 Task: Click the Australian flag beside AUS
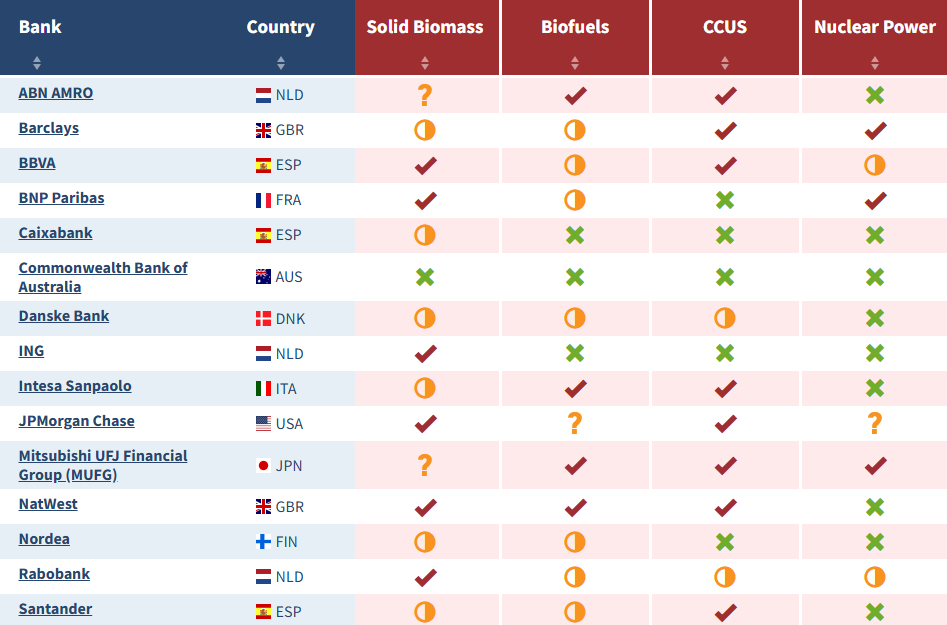(x=263, y=276)
